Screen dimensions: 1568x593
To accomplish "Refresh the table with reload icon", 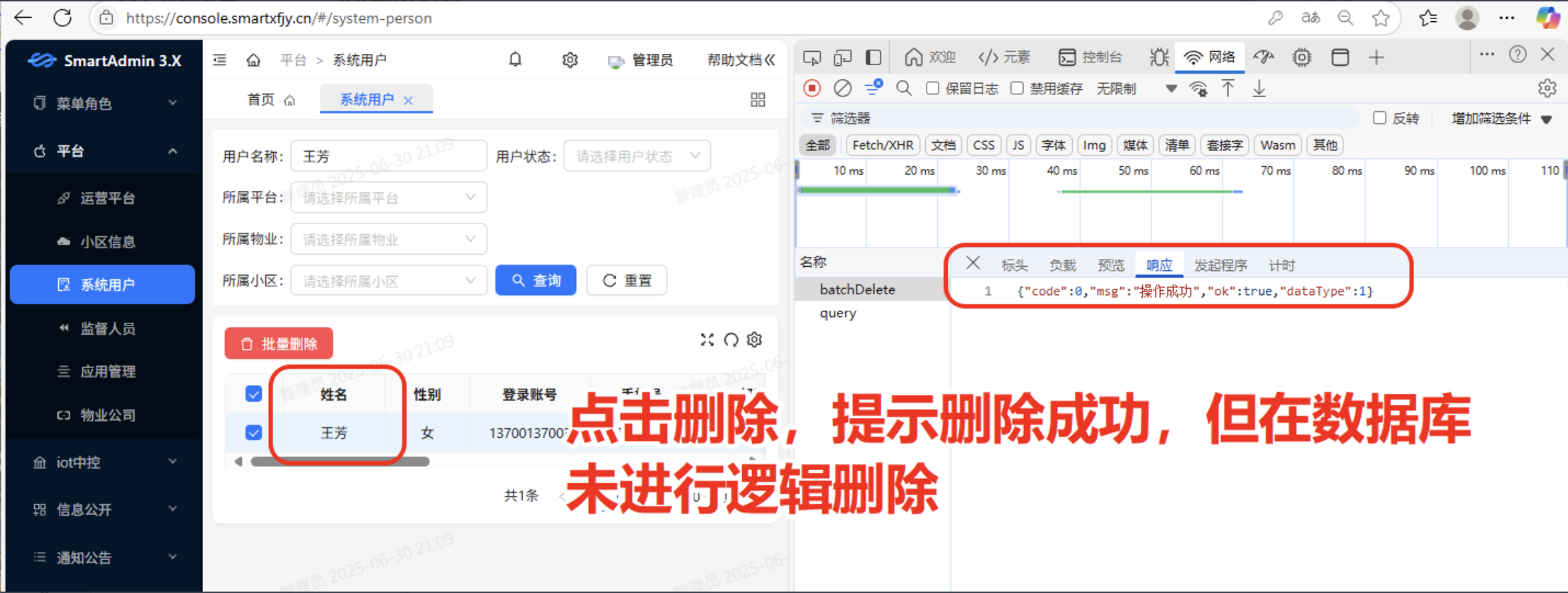I will point(731,340).
